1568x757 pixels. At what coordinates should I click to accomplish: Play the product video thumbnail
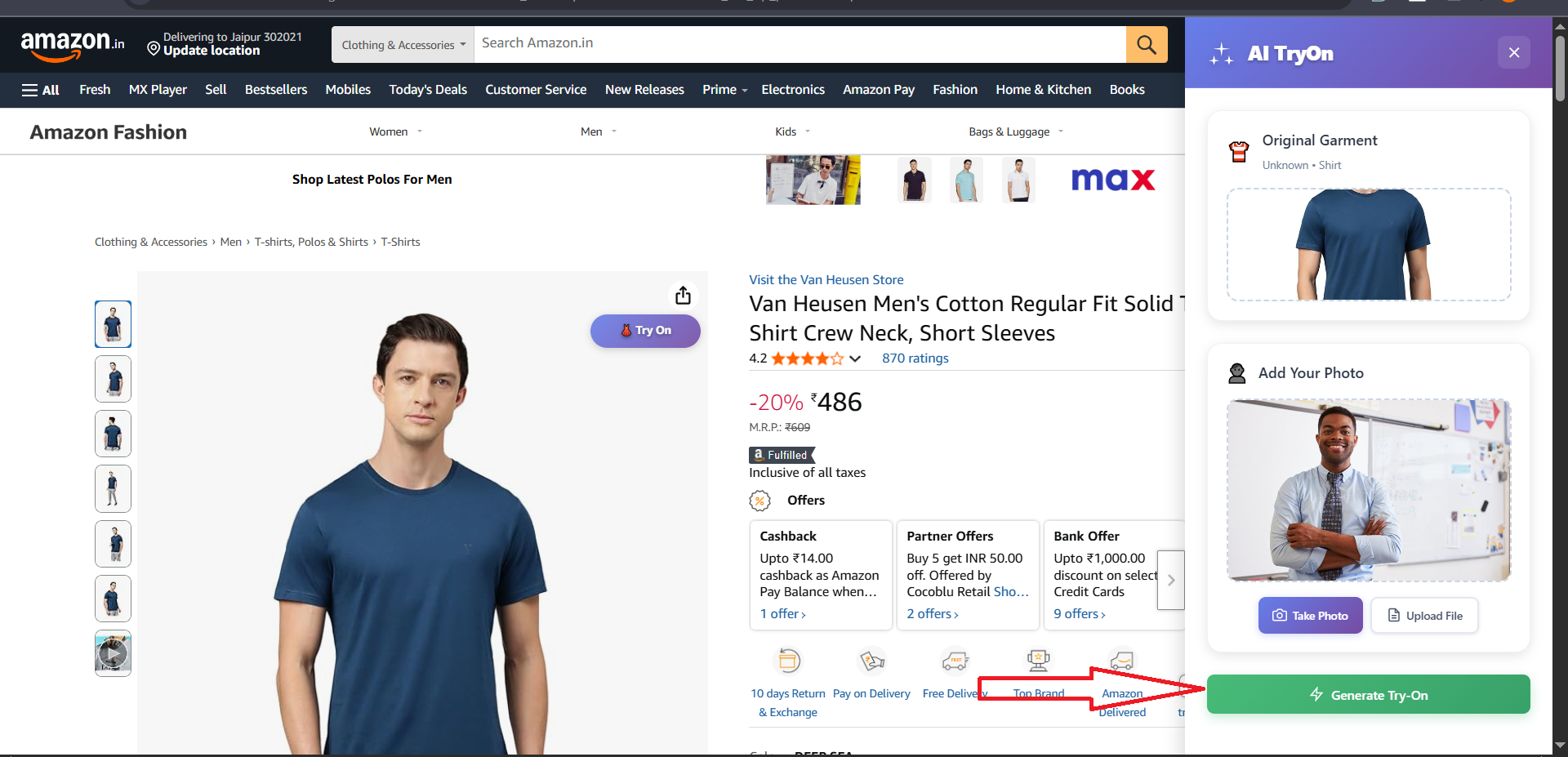[113, 653]
